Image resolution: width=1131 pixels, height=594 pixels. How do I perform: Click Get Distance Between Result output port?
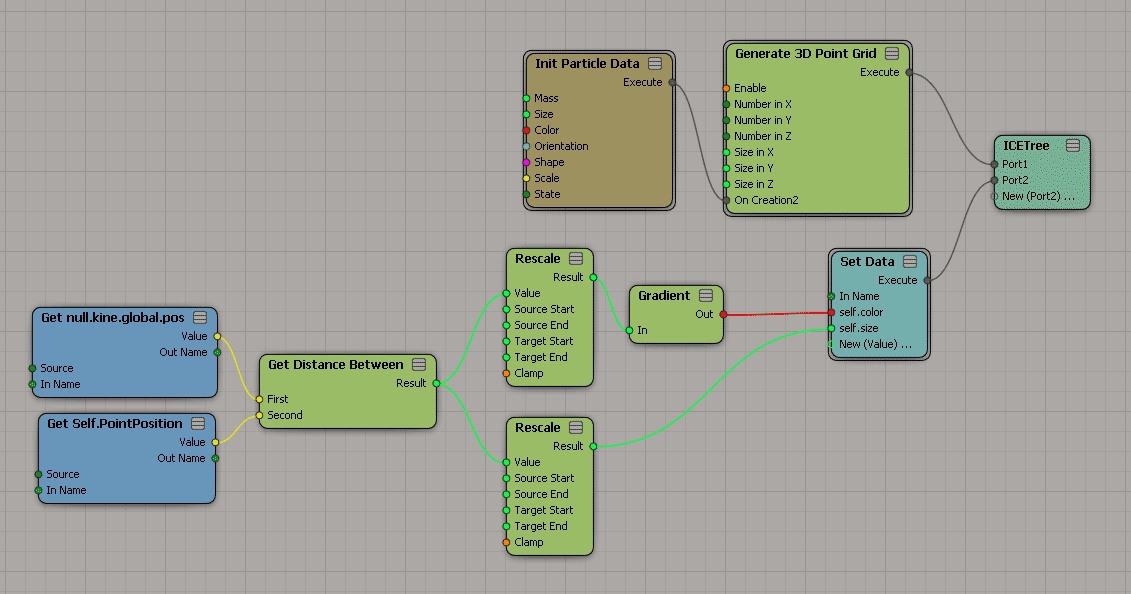(436, 384)
